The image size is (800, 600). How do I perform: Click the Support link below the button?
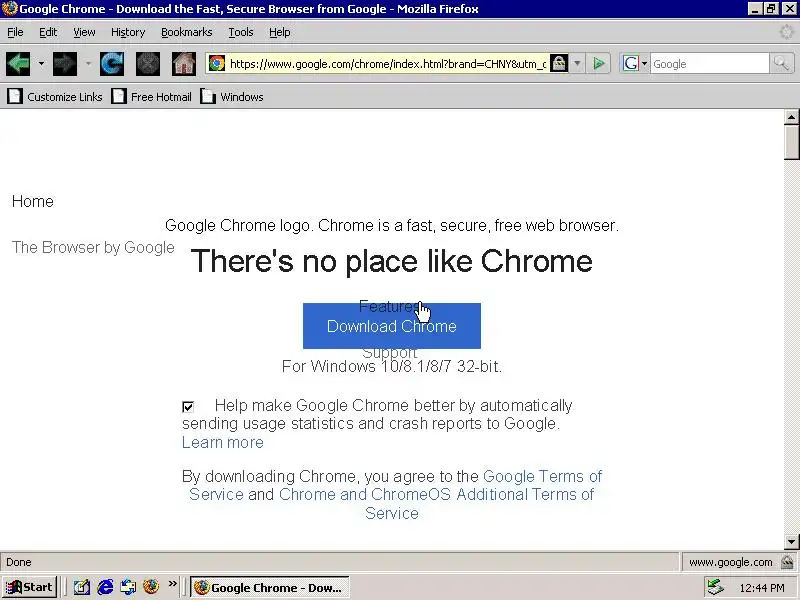[x=390, y=353]
